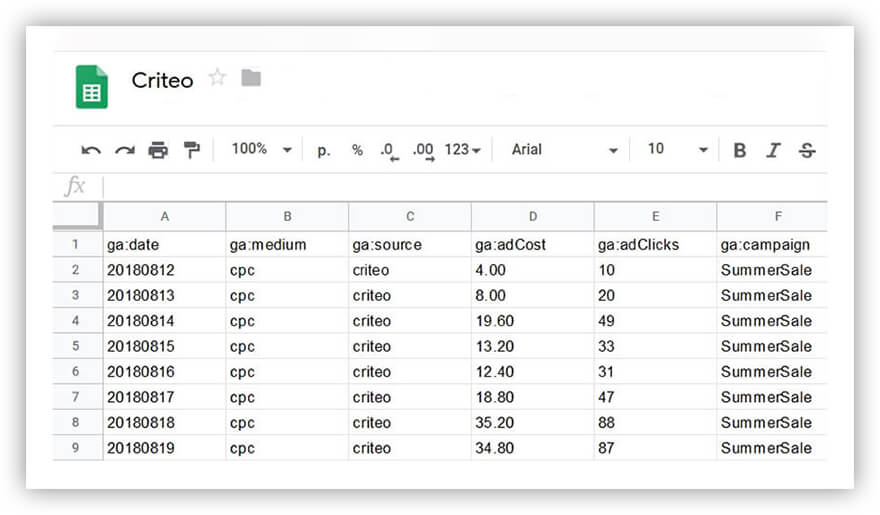Open the Arial font dropdown
880x515 pixels.
pyautogui.click(x=564, y=150)
